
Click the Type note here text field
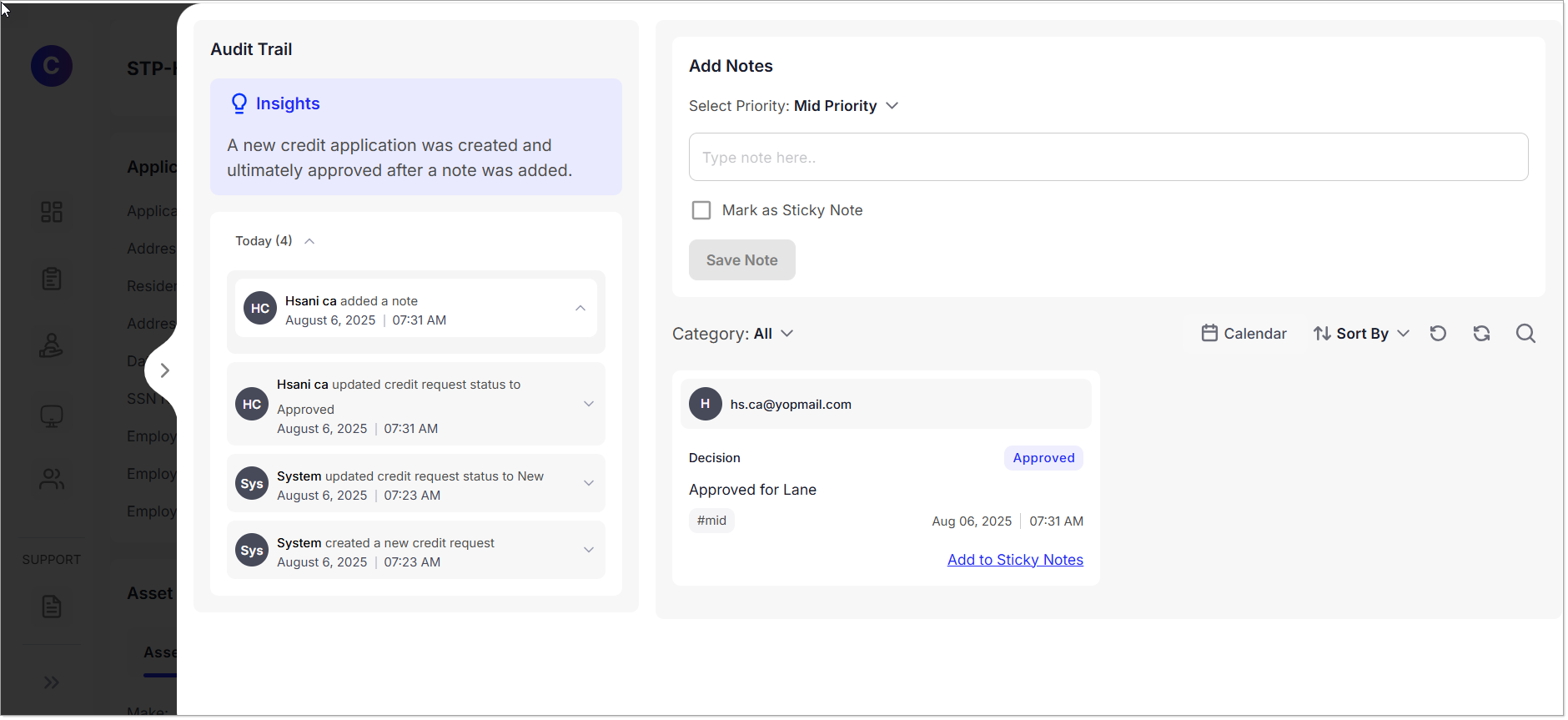[1108, 157]
